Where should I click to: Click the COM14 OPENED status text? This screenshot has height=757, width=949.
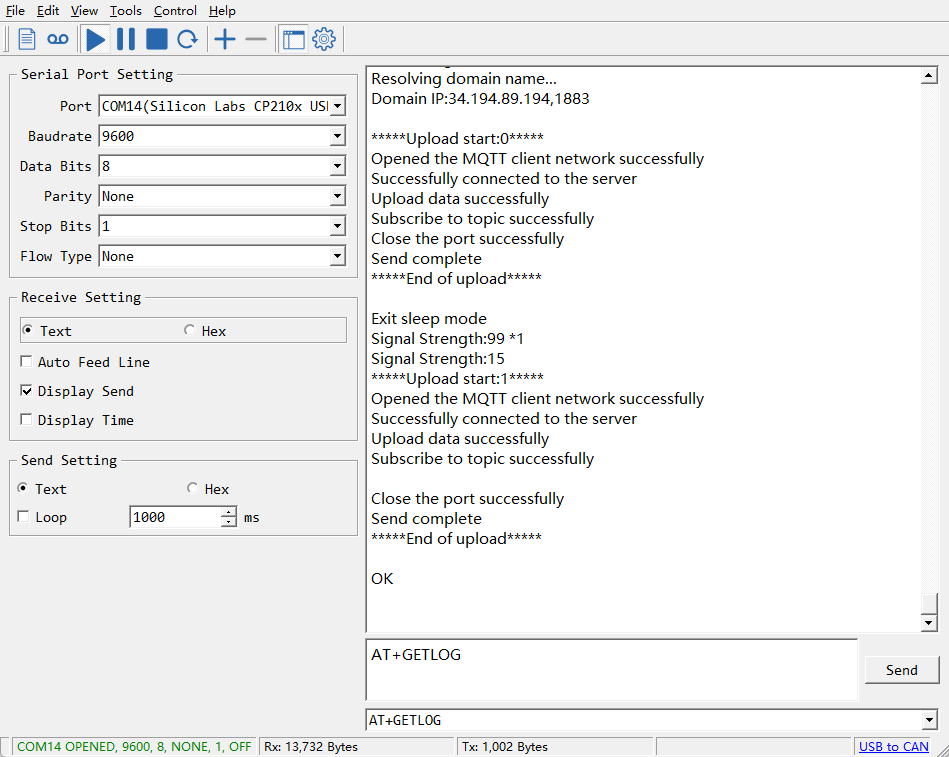pyautogui.click(x=134, y=747)
